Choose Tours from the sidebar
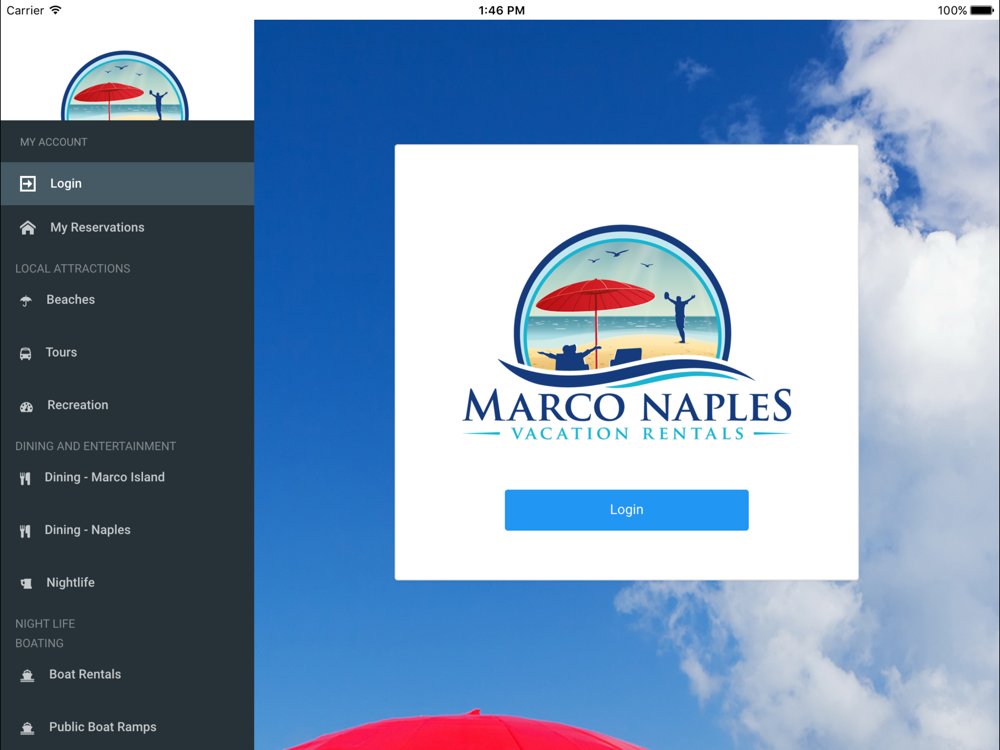1000x750 pixels. [x=61, y=353]
